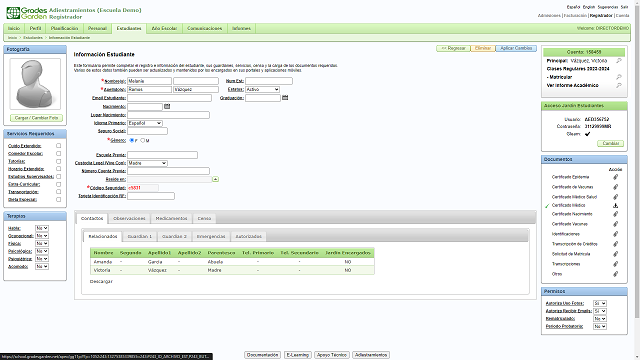Open Autoriza Uso Fotos dropdown
The height and width of the screenshot is (360, 640).
(x=600, y=303)
